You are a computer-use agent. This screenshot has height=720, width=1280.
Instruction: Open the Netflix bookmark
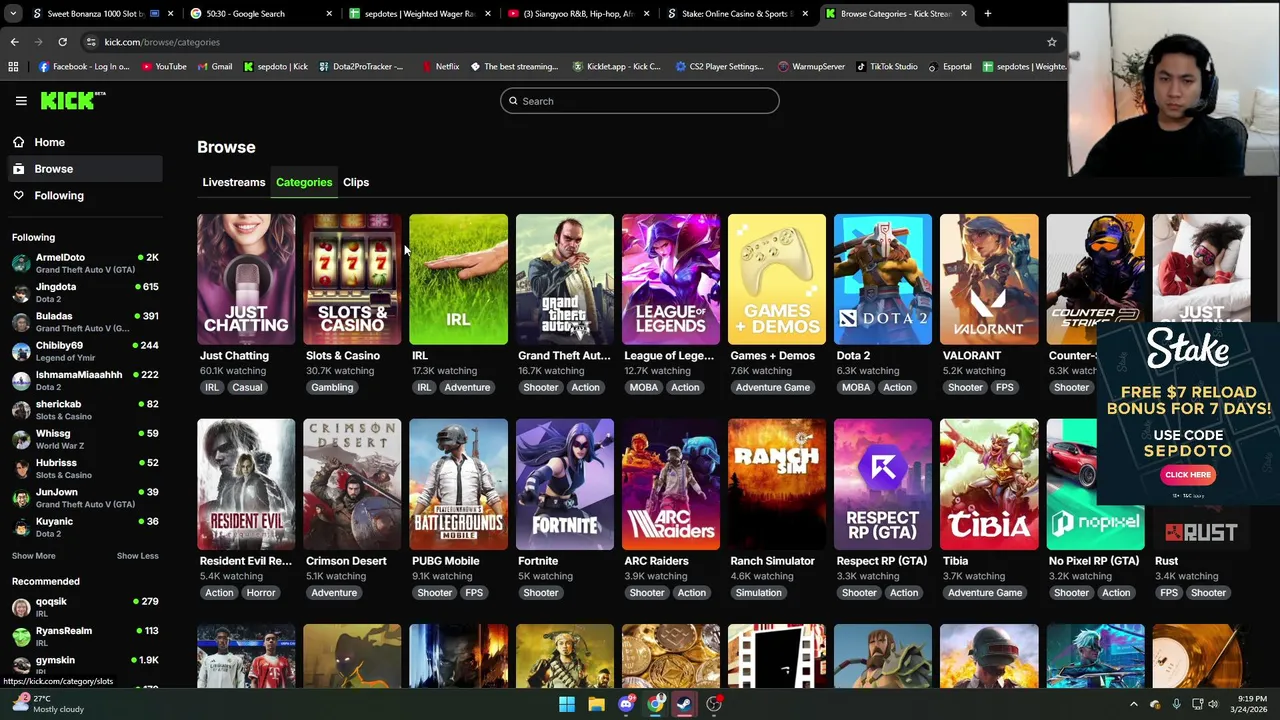440,66
